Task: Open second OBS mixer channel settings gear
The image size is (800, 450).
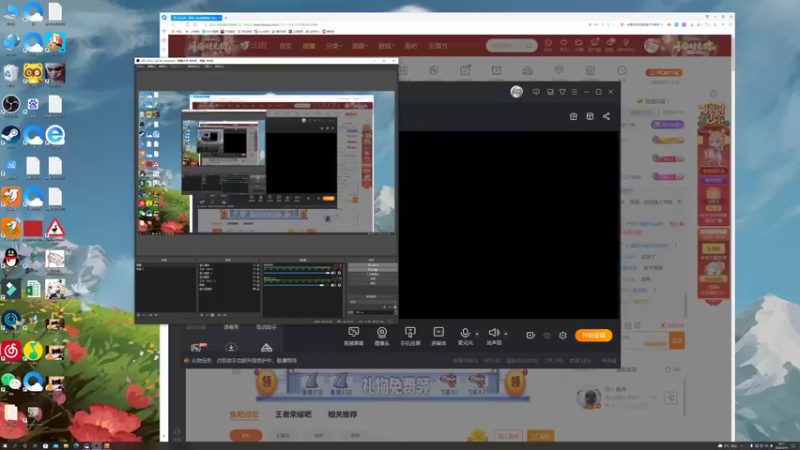Action: 340,285
